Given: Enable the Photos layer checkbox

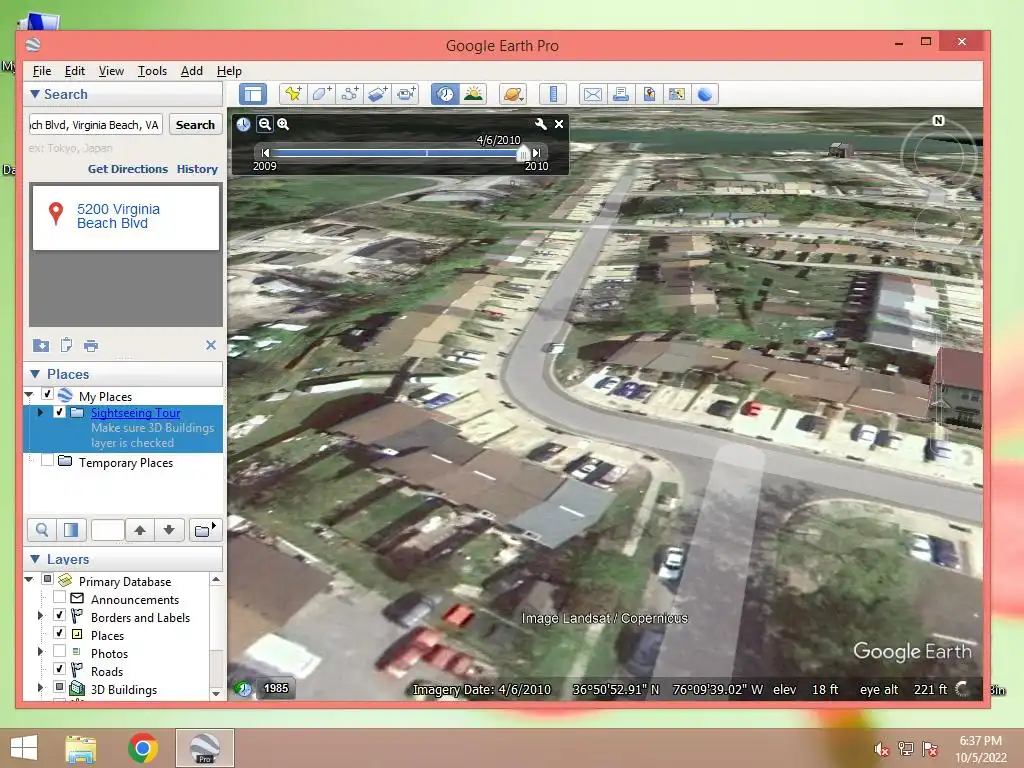Looking at the screenshot, I should (59, 651).
